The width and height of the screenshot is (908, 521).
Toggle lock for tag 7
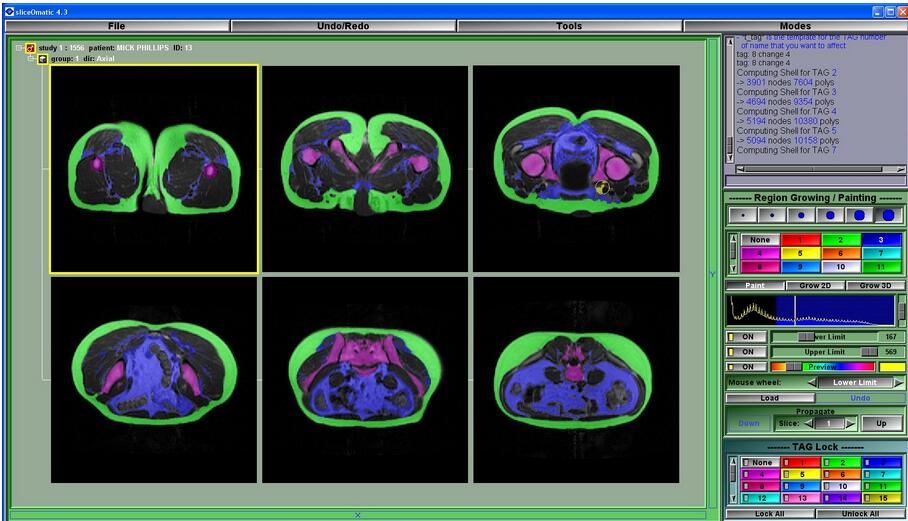click(866, 475)
